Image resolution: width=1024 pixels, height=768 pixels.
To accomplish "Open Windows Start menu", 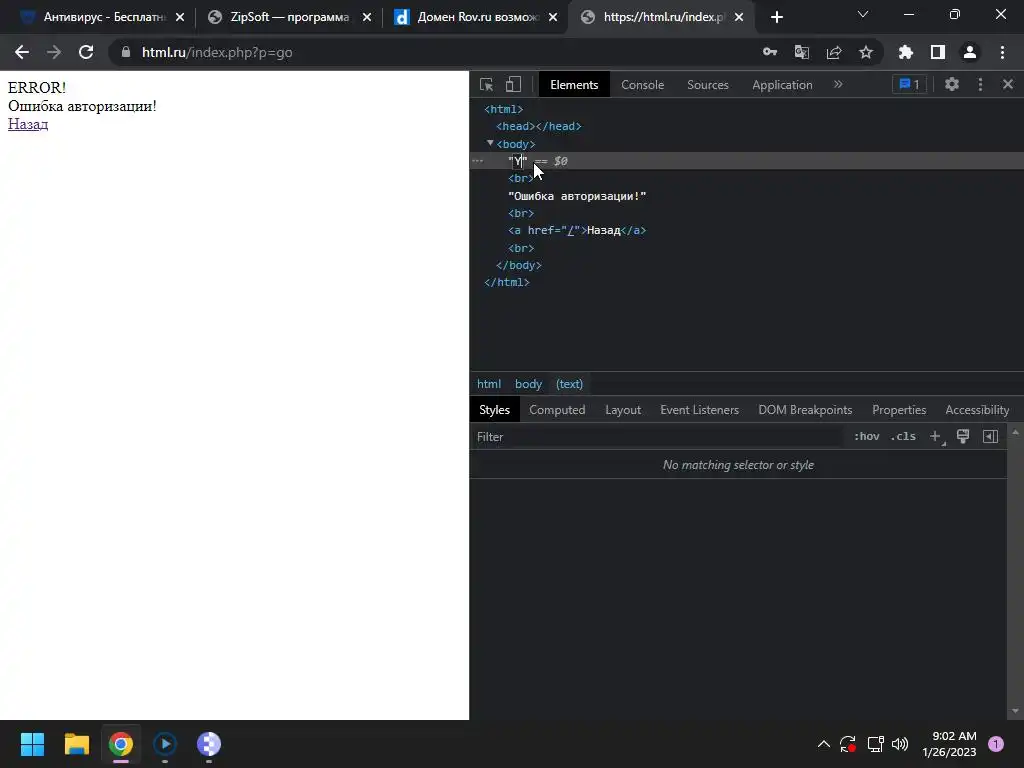I will [32, 744].
